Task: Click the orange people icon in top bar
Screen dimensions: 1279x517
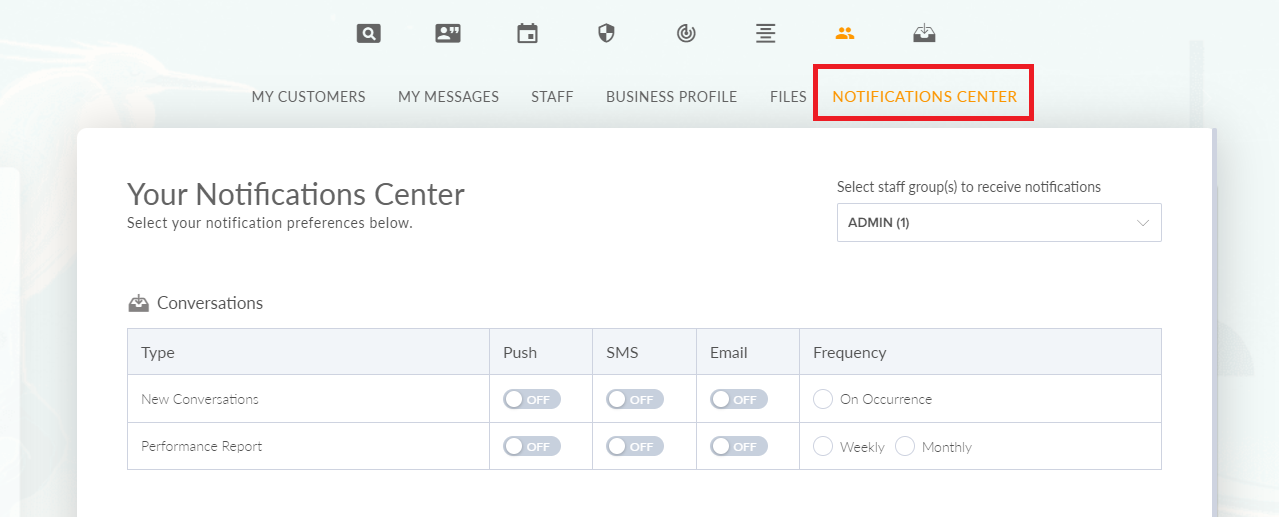Action: click(845, 33)
